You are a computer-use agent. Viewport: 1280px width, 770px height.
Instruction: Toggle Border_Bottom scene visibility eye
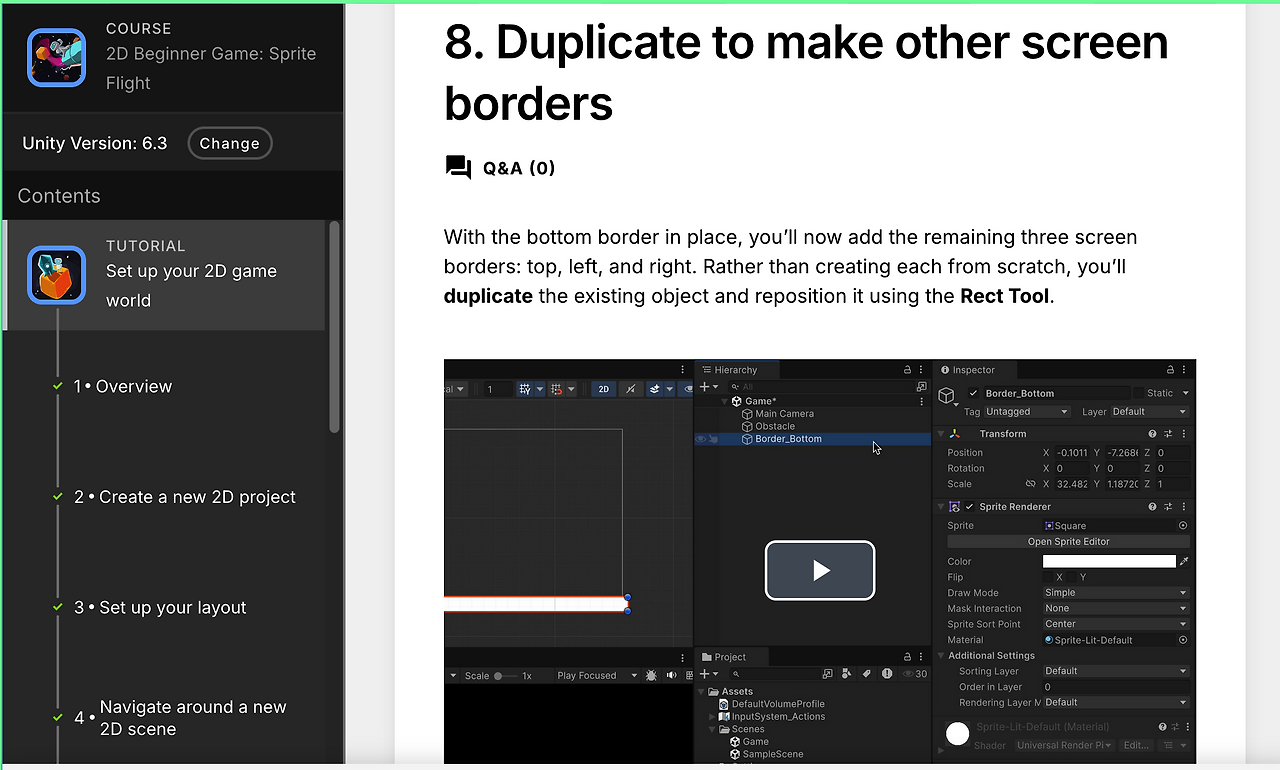701,439
